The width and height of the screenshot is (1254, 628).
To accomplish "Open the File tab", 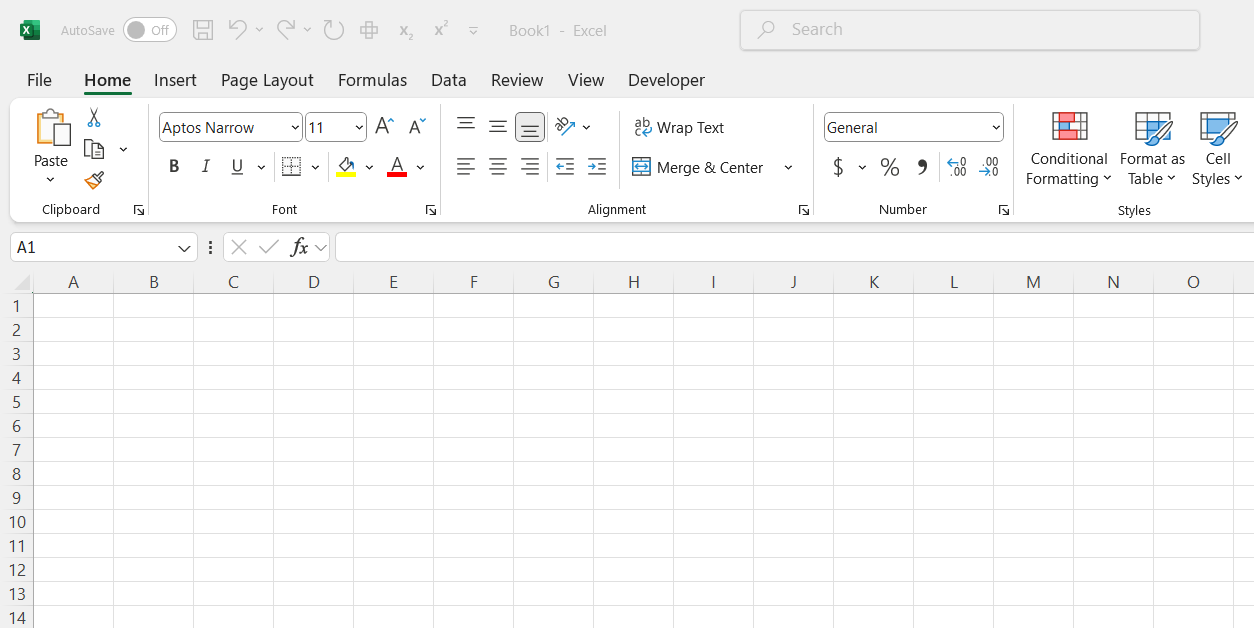I will tap(39, 80).
